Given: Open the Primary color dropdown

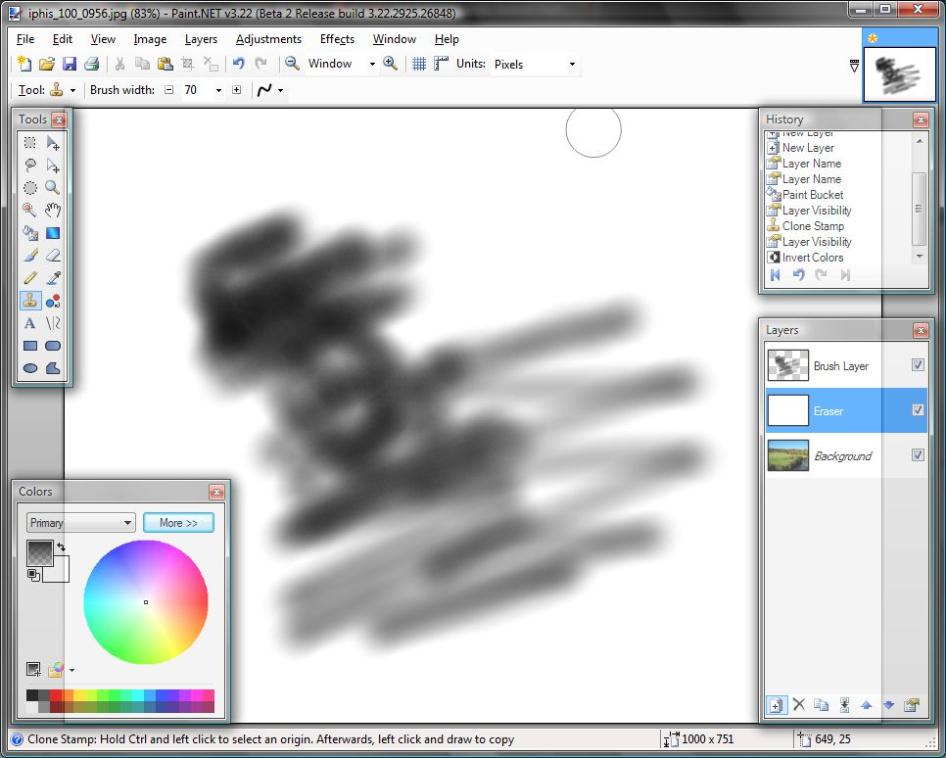Looking at the screenshot, I should click(x=81, y=523).
